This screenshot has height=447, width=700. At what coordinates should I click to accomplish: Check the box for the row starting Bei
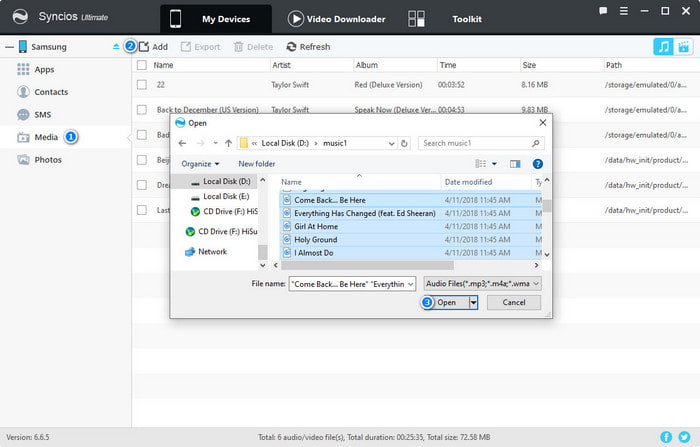pyautogui.click(x=142, y=159)
